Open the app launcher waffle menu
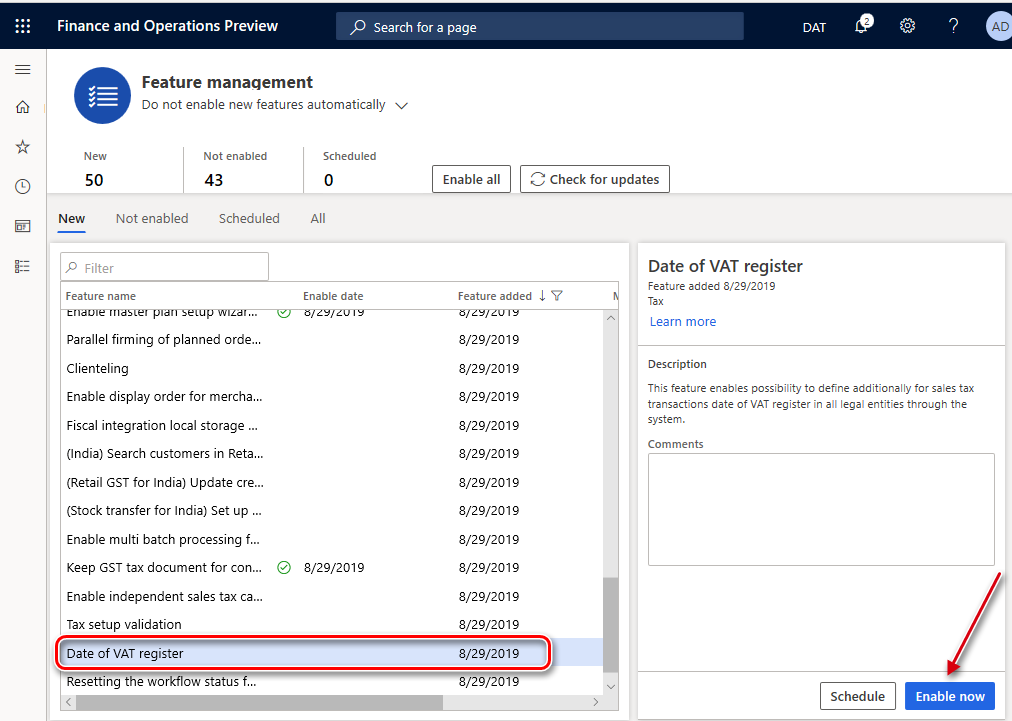Screen dimensions: 1012x721 (23, 26)
